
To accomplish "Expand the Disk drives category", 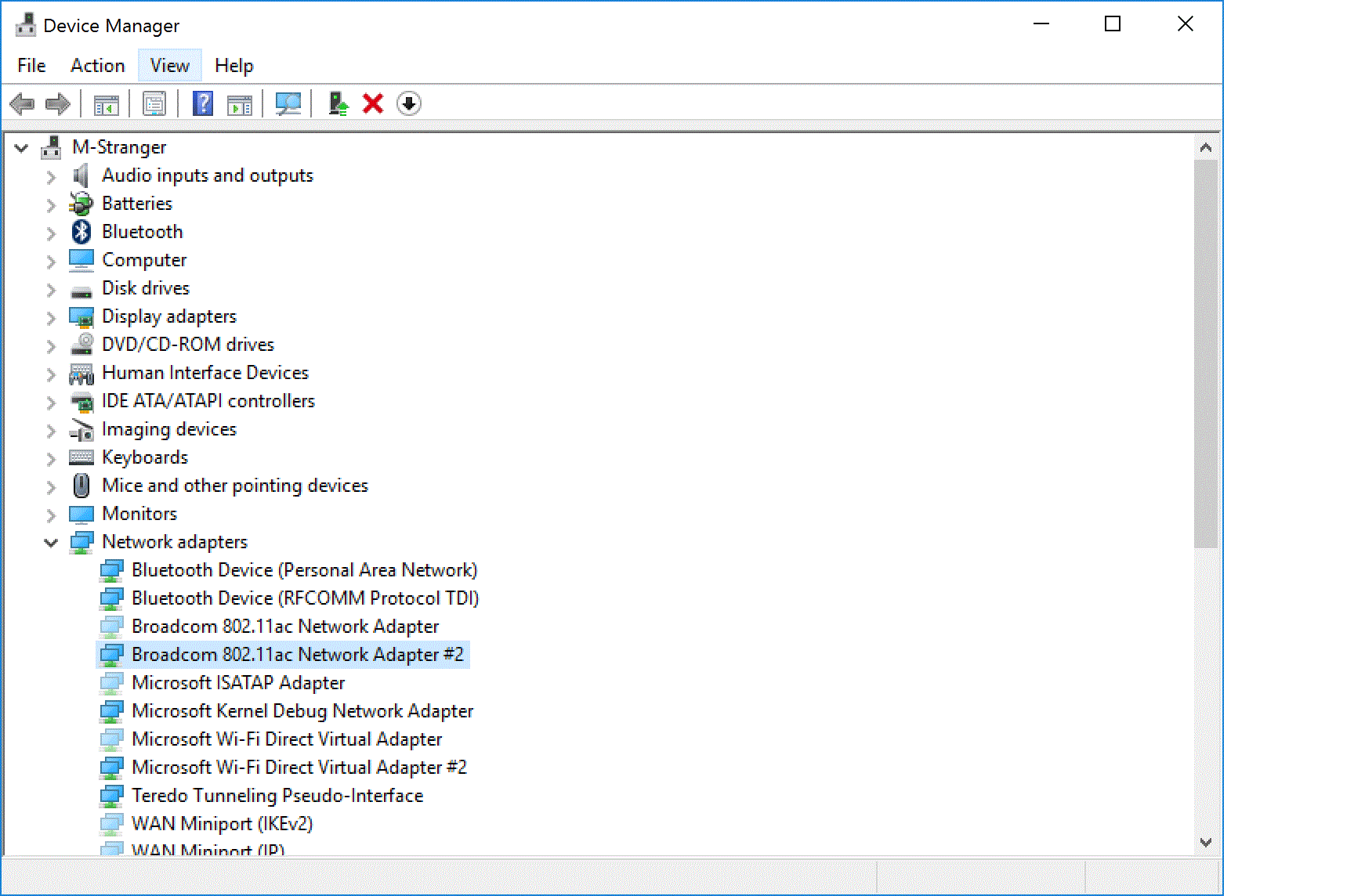I will pos(51,290).
